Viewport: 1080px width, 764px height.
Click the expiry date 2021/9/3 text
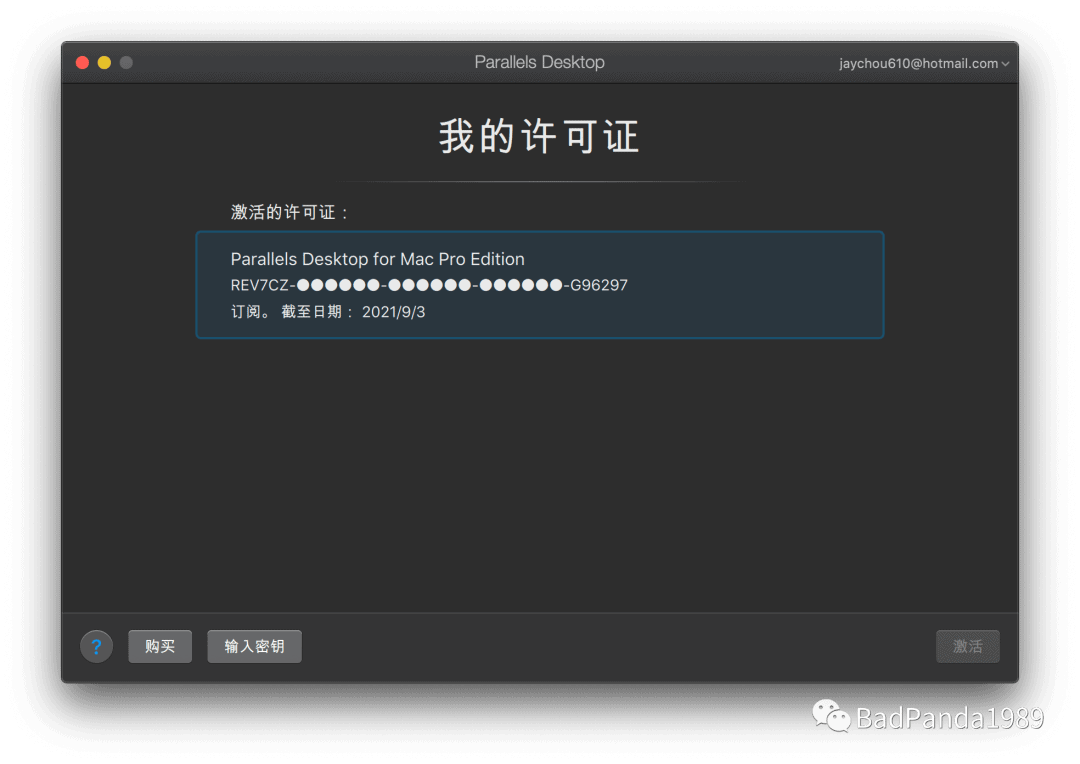[x=393, y=312]
